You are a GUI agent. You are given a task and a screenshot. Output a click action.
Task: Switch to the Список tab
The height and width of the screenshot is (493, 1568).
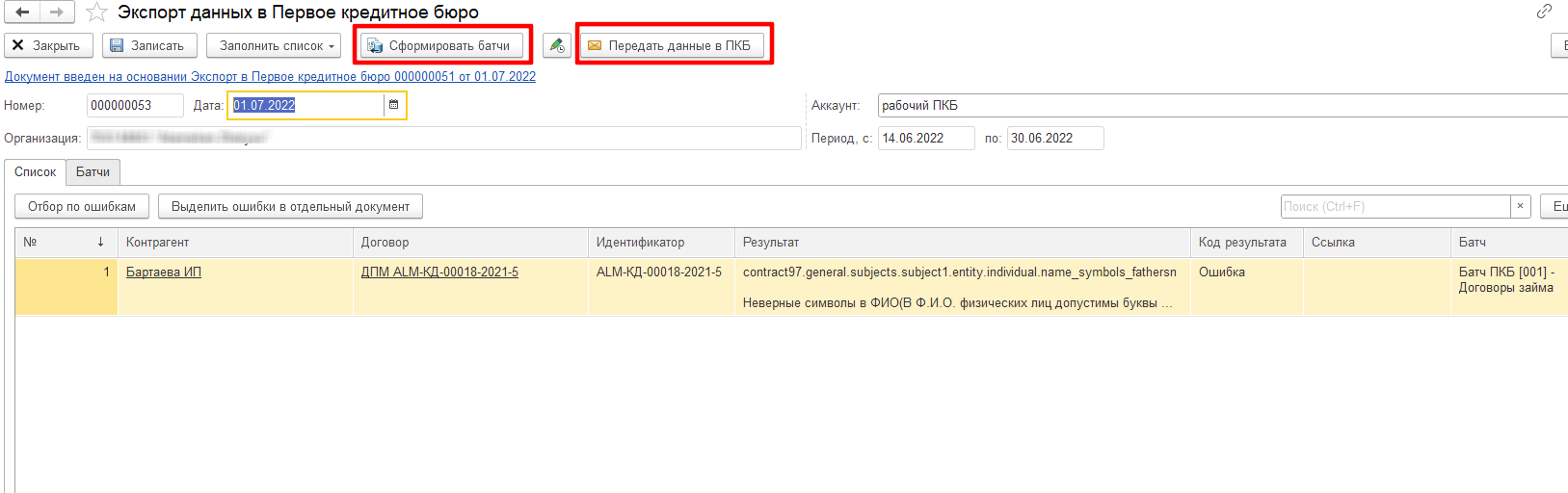click(x=36, y=172)
